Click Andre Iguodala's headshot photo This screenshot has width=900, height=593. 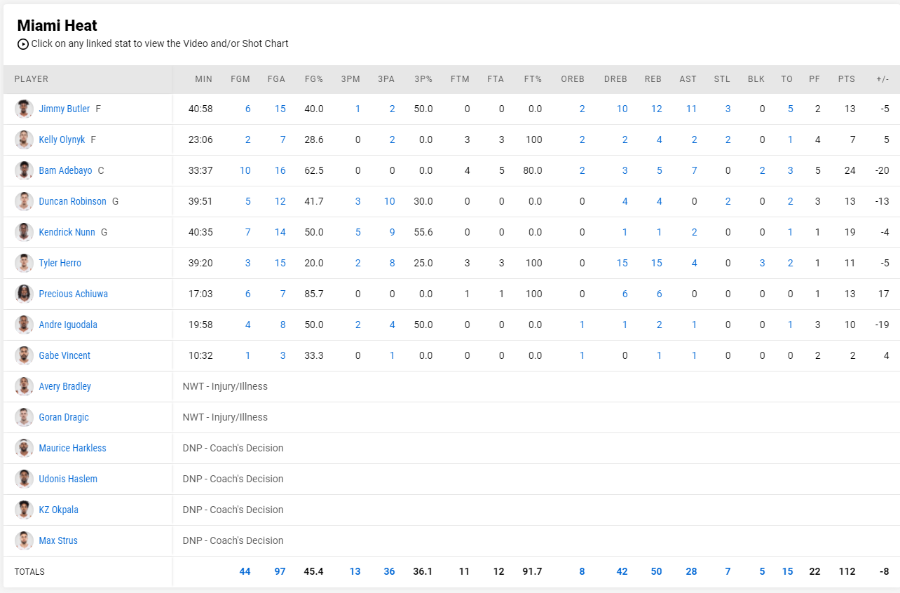coord(24,324)
